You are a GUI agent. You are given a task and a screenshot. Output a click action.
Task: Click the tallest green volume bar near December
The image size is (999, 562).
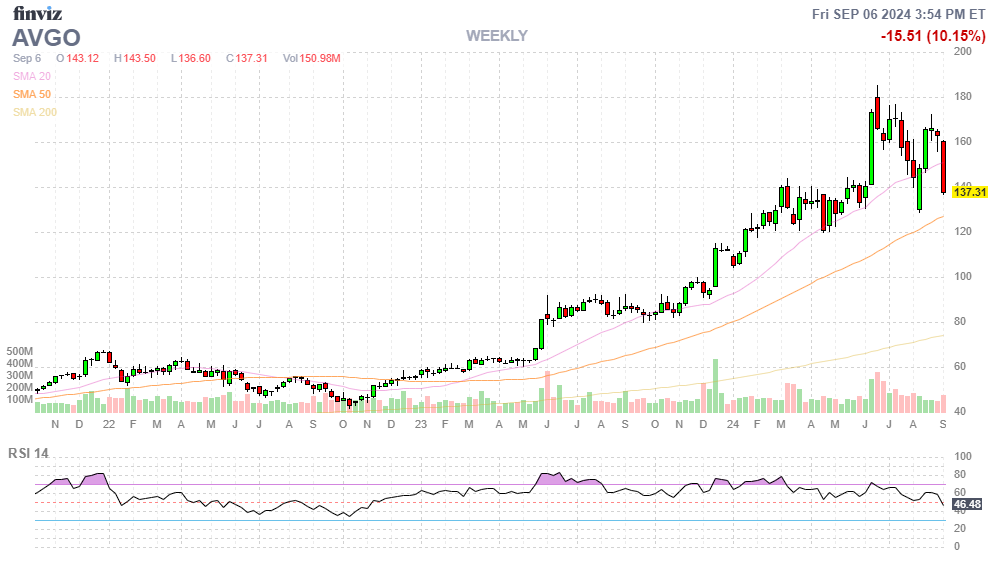(715, 385)
